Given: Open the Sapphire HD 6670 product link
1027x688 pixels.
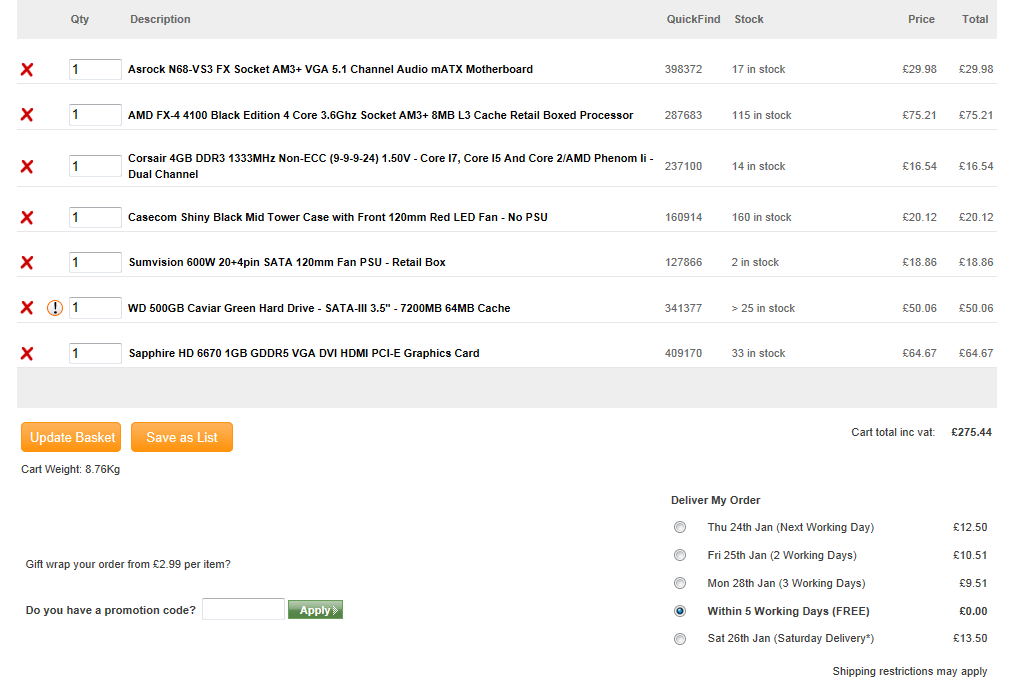Looking at the screenshot, I should (x=304, y=353).
